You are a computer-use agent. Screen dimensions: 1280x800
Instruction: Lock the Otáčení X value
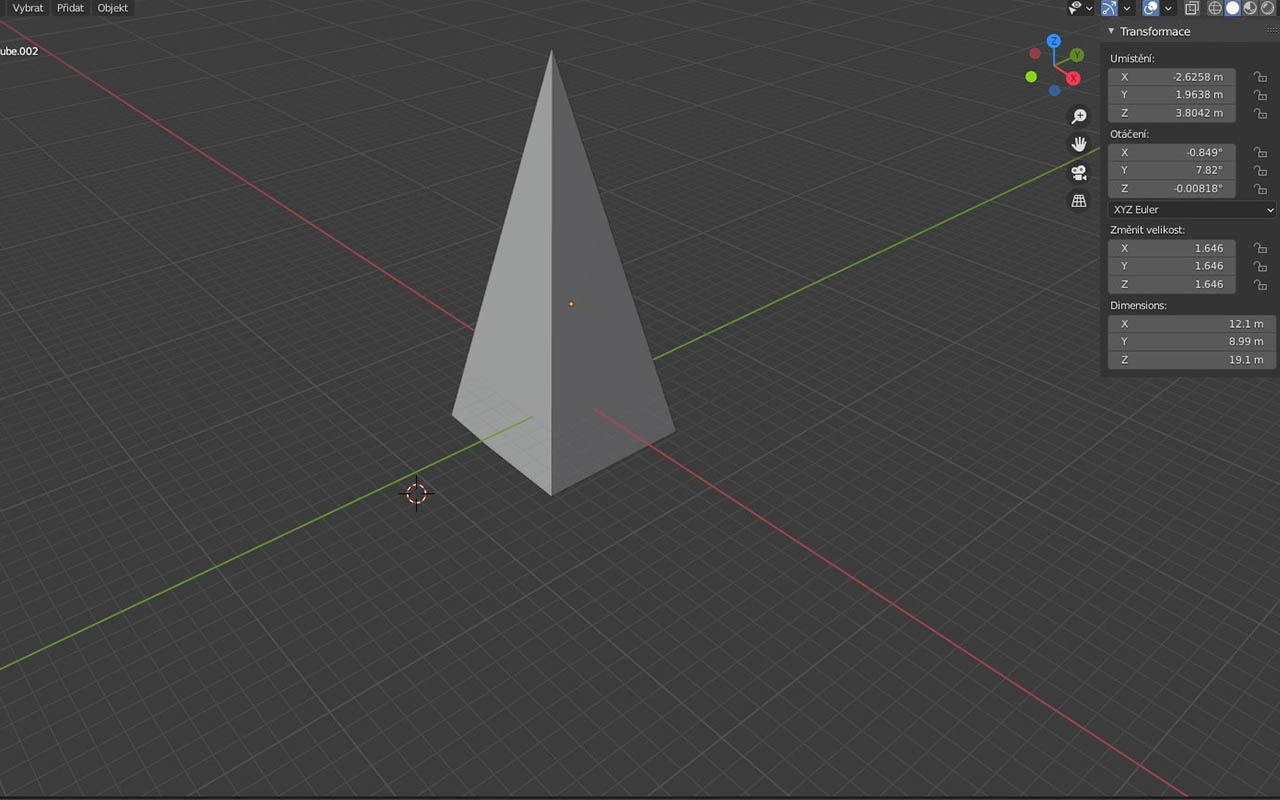(x=1260, y=152)
